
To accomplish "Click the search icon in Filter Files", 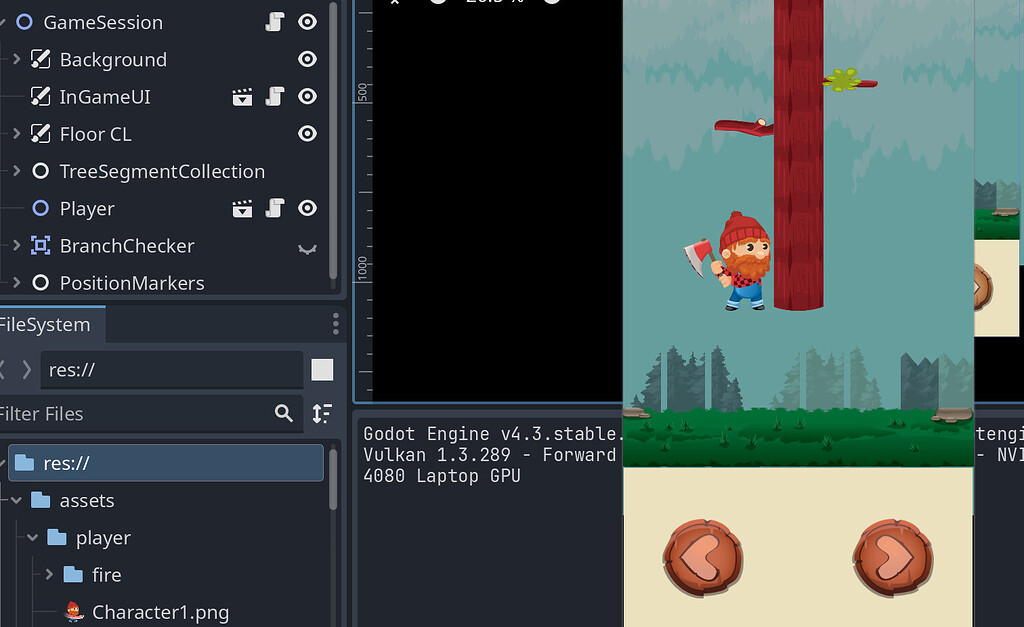I will (283, 413).
